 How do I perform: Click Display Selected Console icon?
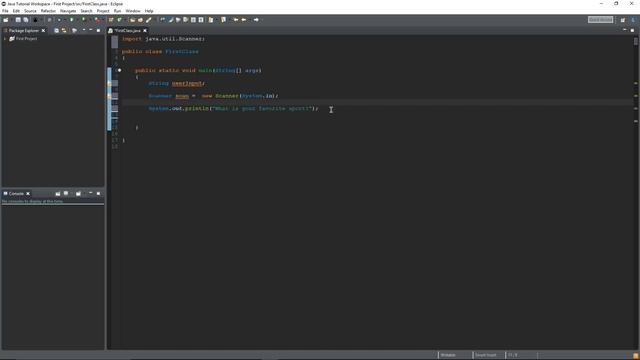66,193
